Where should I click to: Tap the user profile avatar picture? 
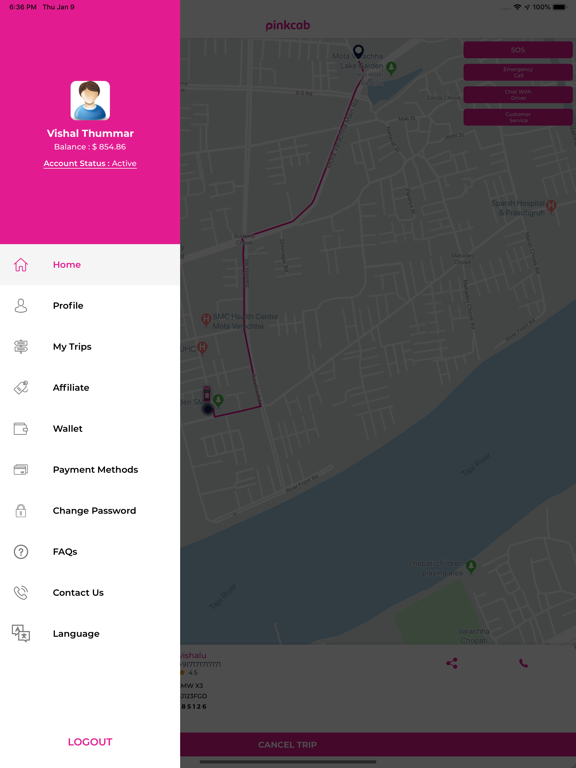click(90, 100)
